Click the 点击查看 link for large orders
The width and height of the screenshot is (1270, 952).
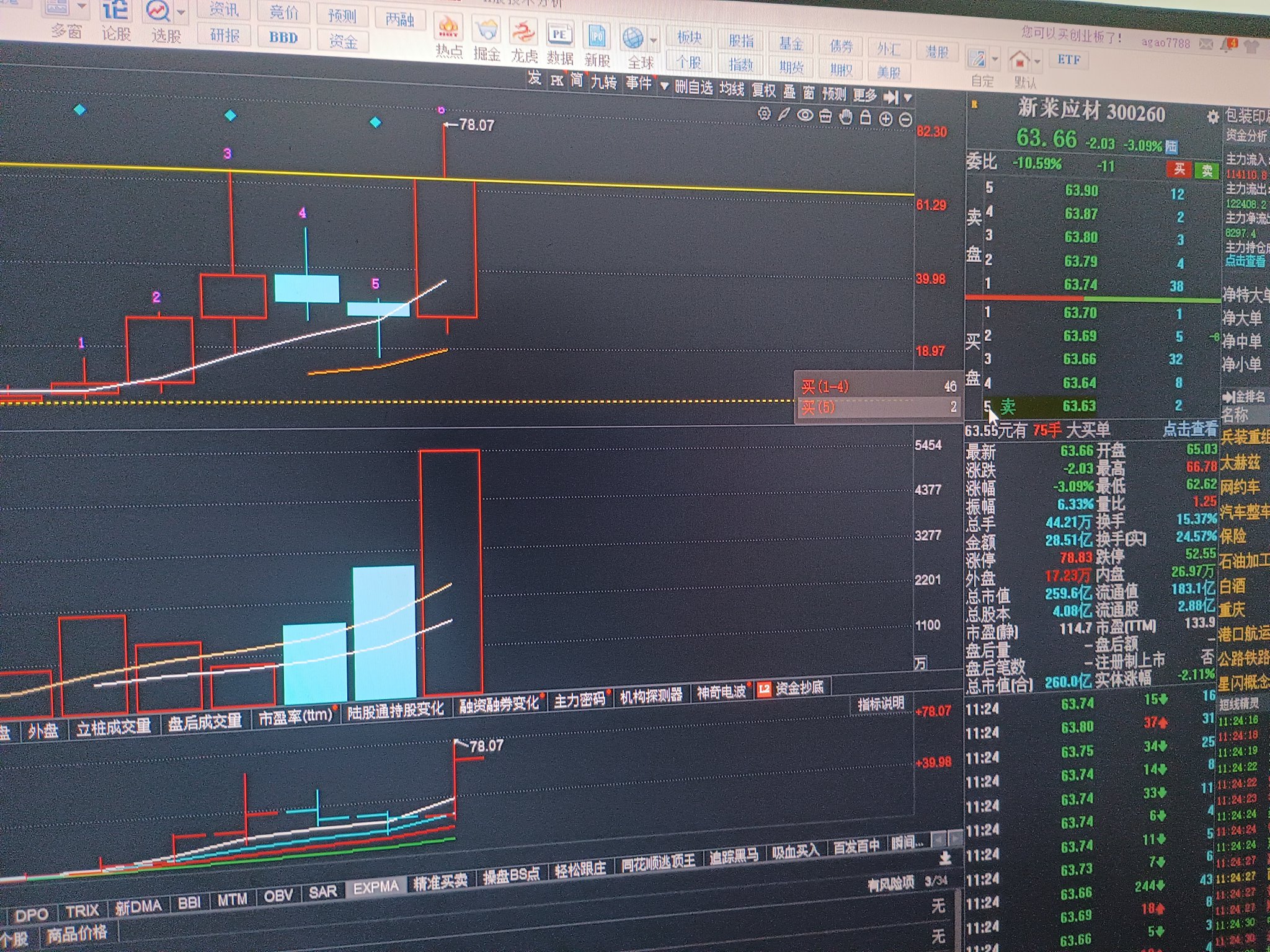1189,429
